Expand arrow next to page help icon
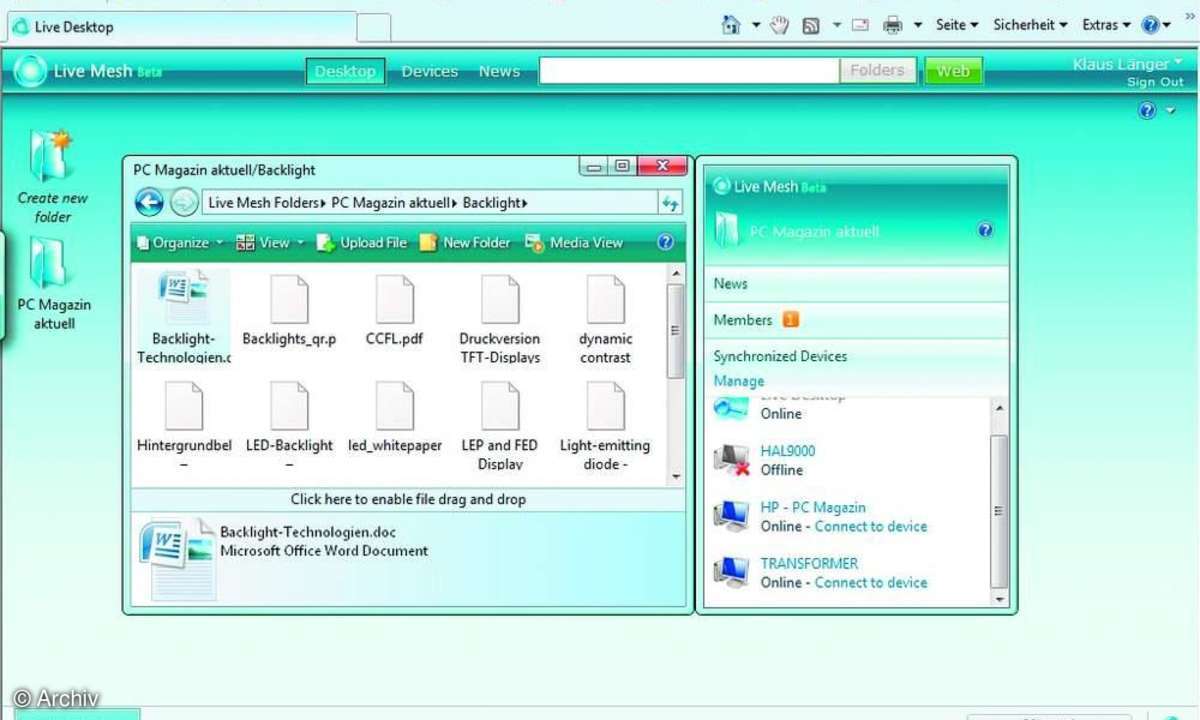Screen dimensions: 1200x720 (1171, 111)
